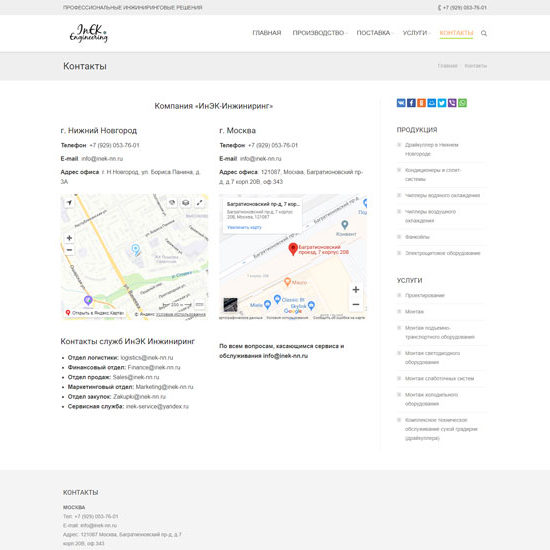Share page via WhatsApp icon
This screenshot has height=550, width=550.
[462, 103]
